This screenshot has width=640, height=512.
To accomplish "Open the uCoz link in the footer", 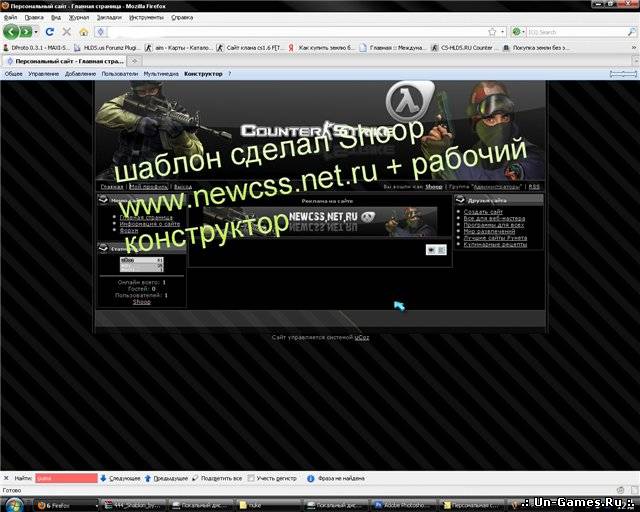I will click(x=362, y=338).
